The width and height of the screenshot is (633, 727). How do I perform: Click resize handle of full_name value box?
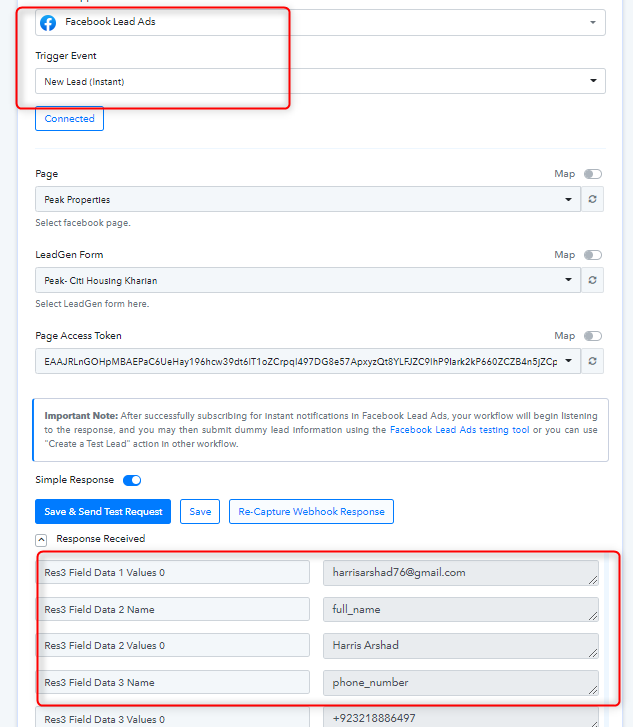593,616
